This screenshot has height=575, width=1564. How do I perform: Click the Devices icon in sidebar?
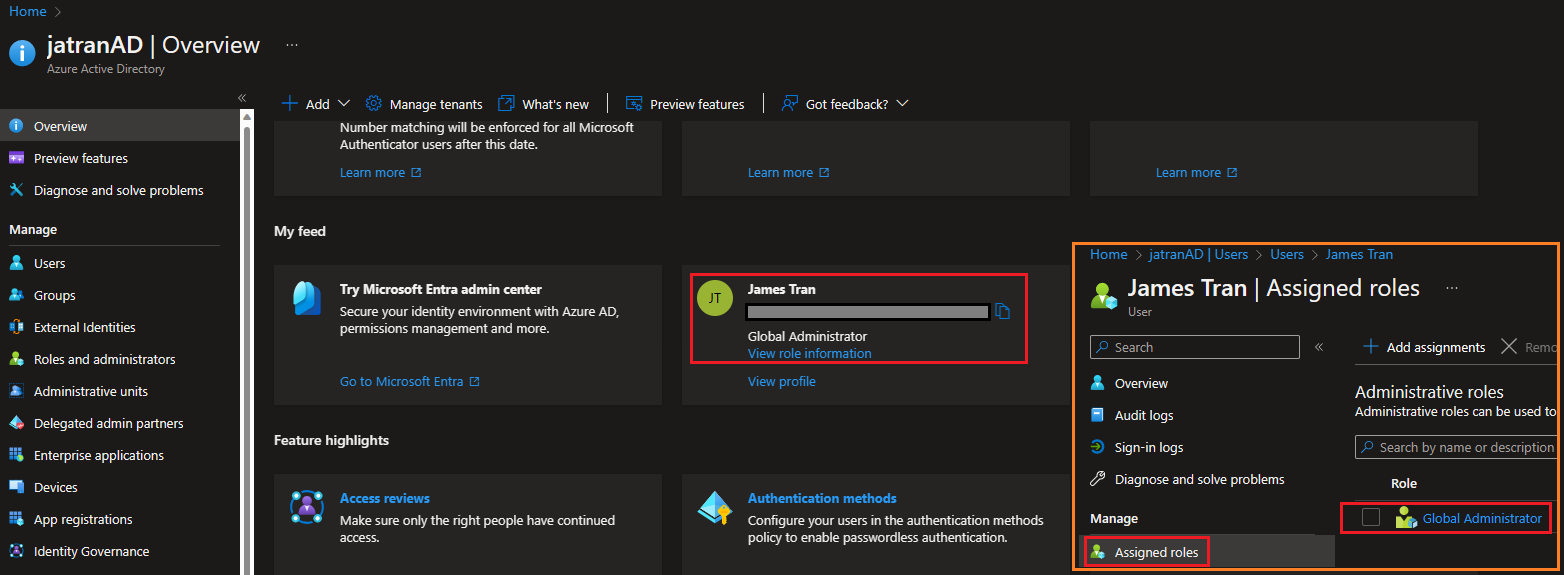point(16,487)
